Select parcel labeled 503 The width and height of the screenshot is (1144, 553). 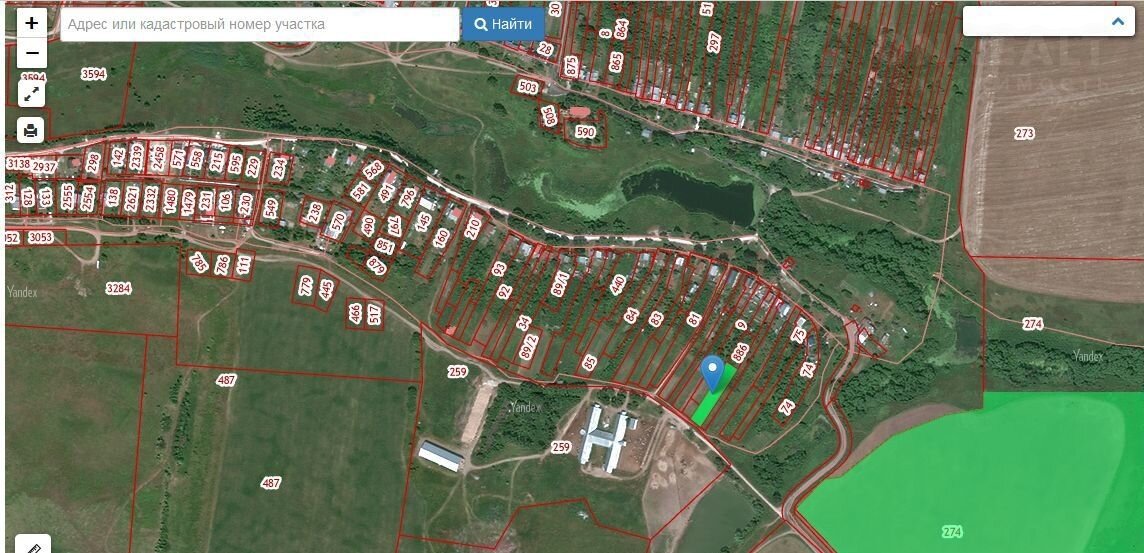(528, 88)
